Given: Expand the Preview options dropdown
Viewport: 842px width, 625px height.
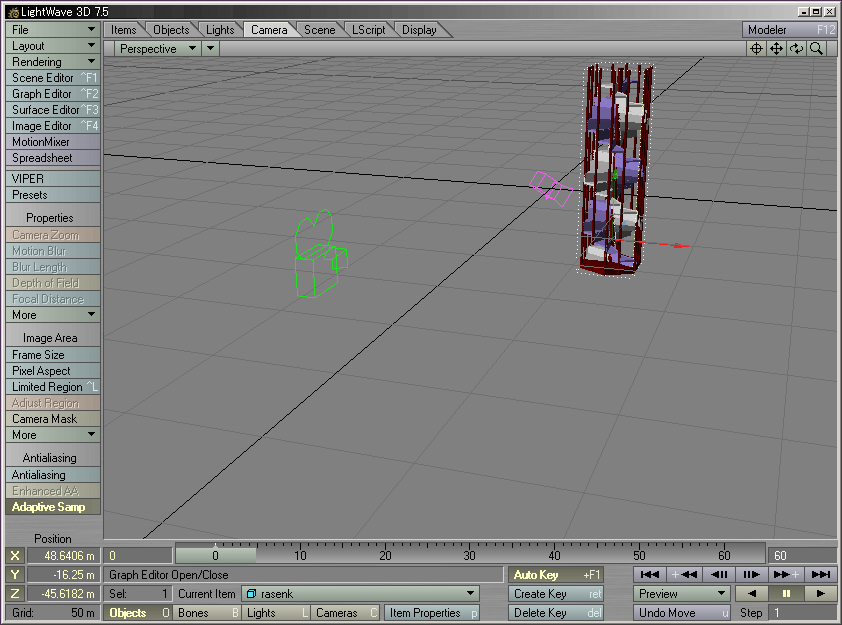Looking at the screenshot, I should tap(680, 593).
